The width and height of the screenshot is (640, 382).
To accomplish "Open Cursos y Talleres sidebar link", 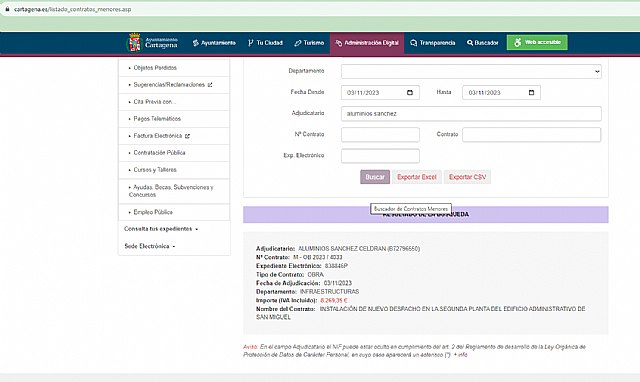I will pos(155,170).
